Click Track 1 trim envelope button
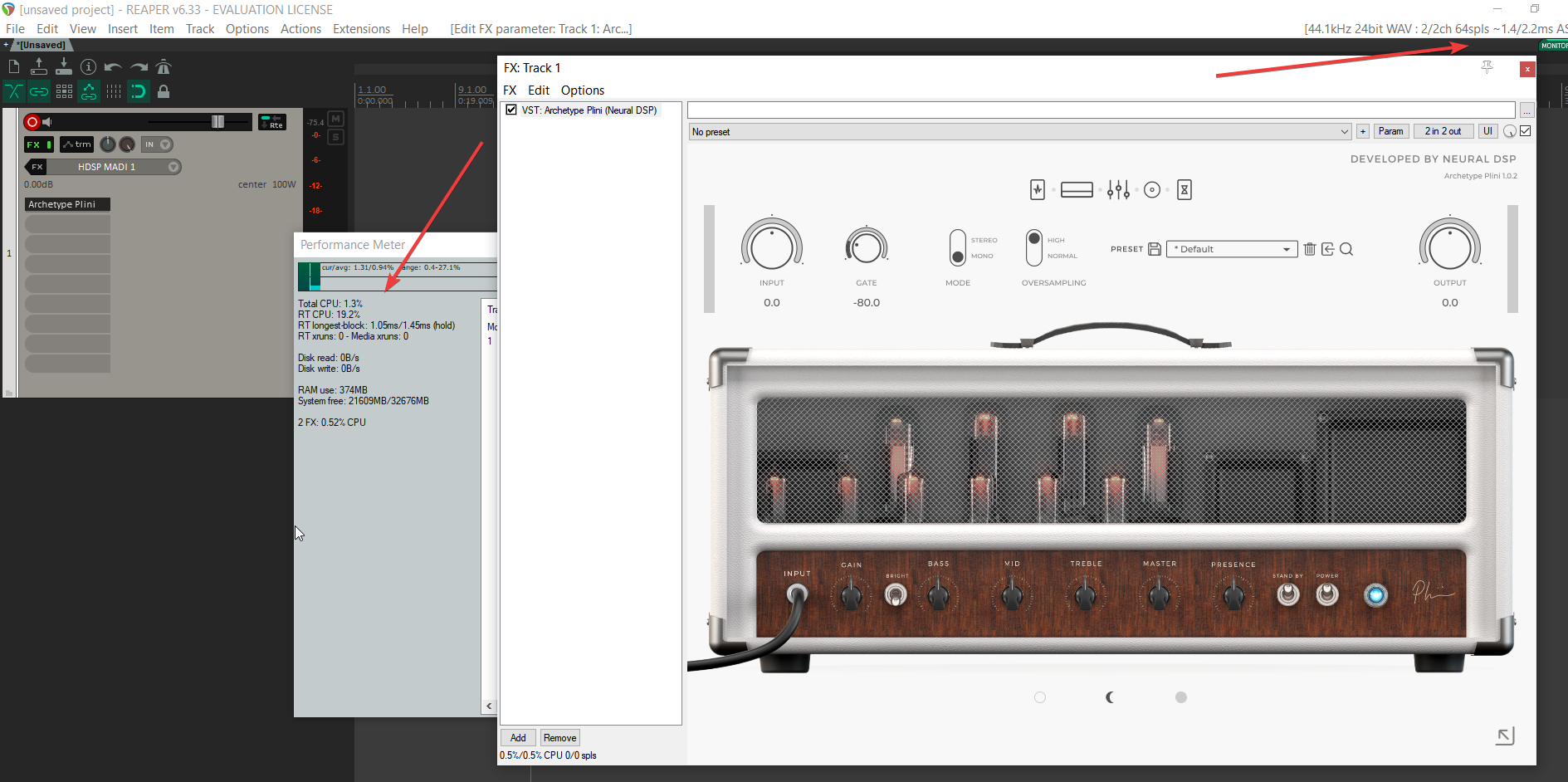This screenshot has width=1568, height=782. (77, 144)
